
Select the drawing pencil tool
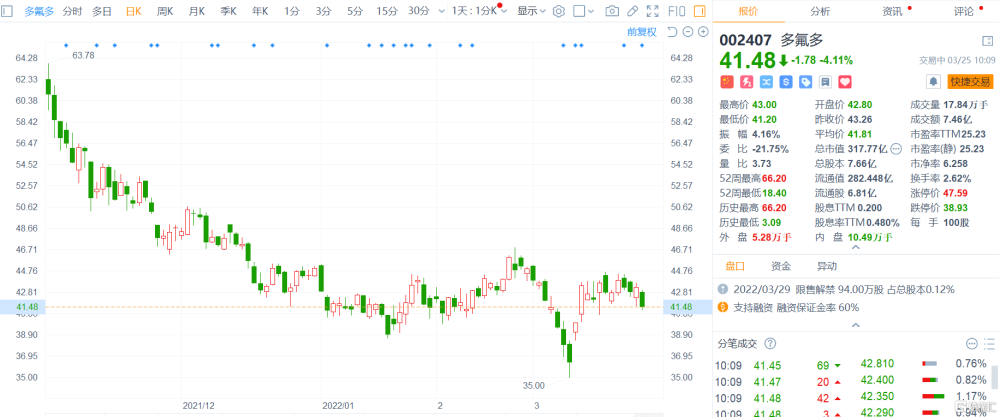[631, 11]
